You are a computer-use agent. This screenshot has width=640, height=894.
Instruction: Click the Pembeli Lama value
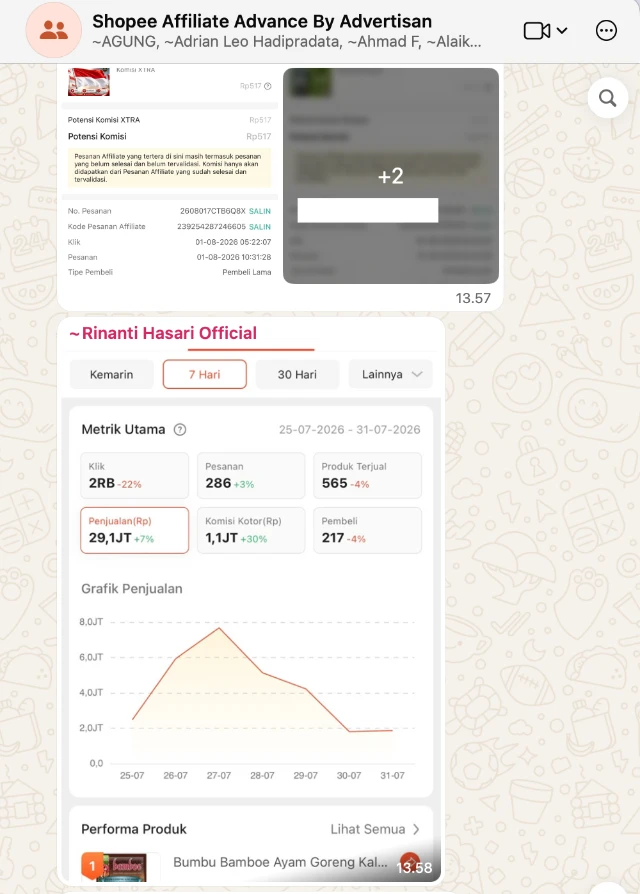(247, 272)
